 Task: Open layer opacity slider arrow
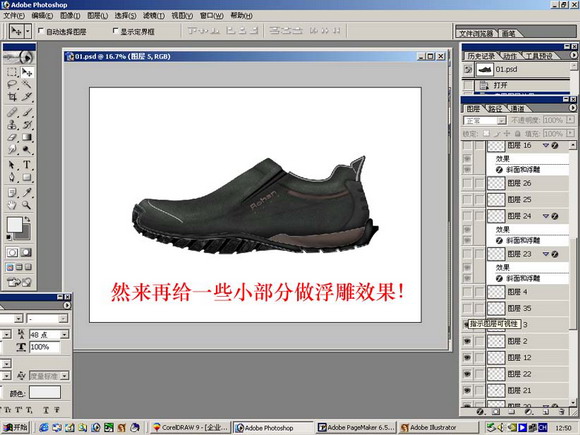(571, 120)
